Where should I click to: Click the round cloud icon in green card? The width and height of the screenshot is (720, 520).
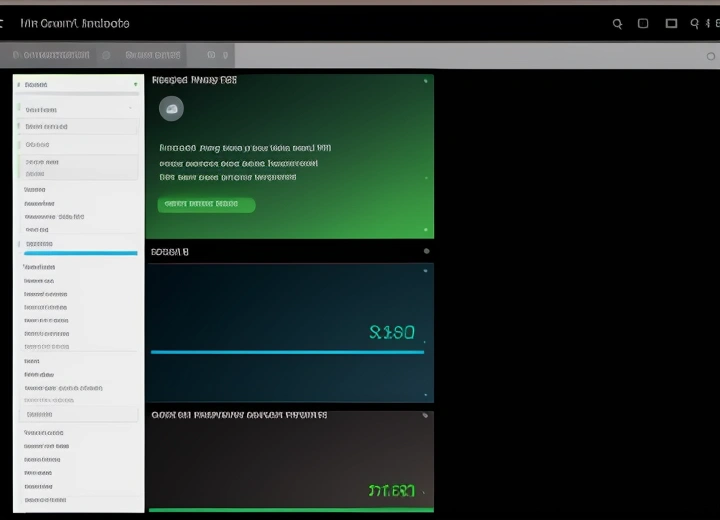tap(171, 109)
